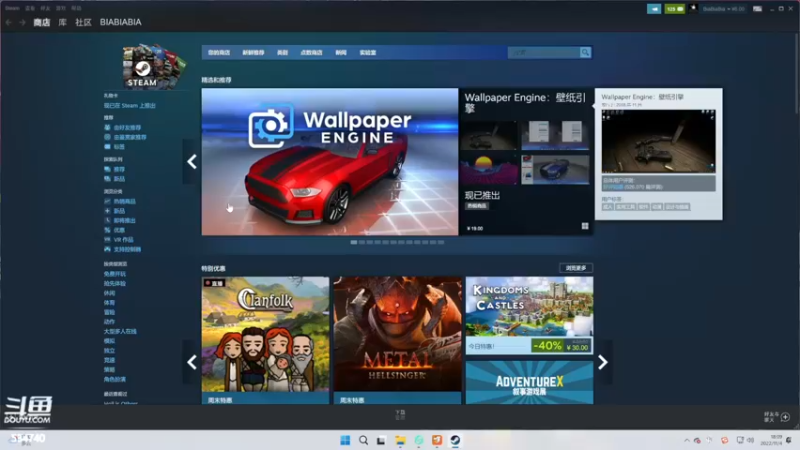800x450 pixels.
Task: Expand the BiaBiaBia account dropdown
Action: [x=723, y=9]
